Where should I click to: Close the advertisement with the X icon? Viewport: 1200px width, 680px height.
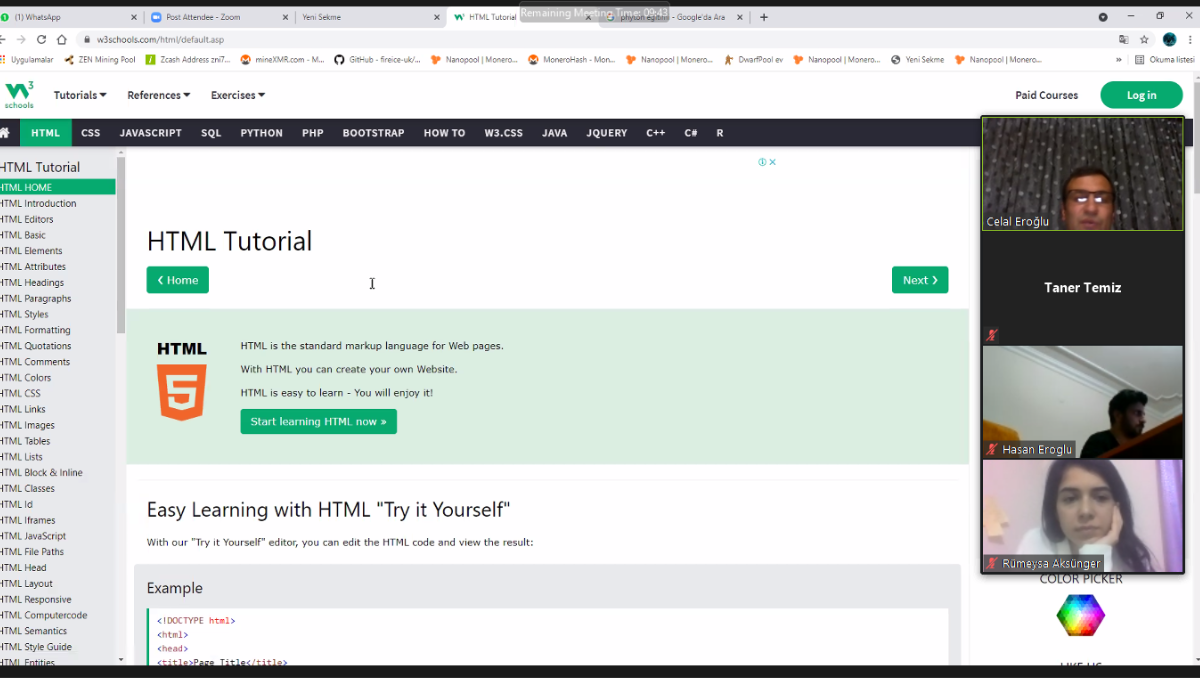pyautogui.click(x=773, y=162)
